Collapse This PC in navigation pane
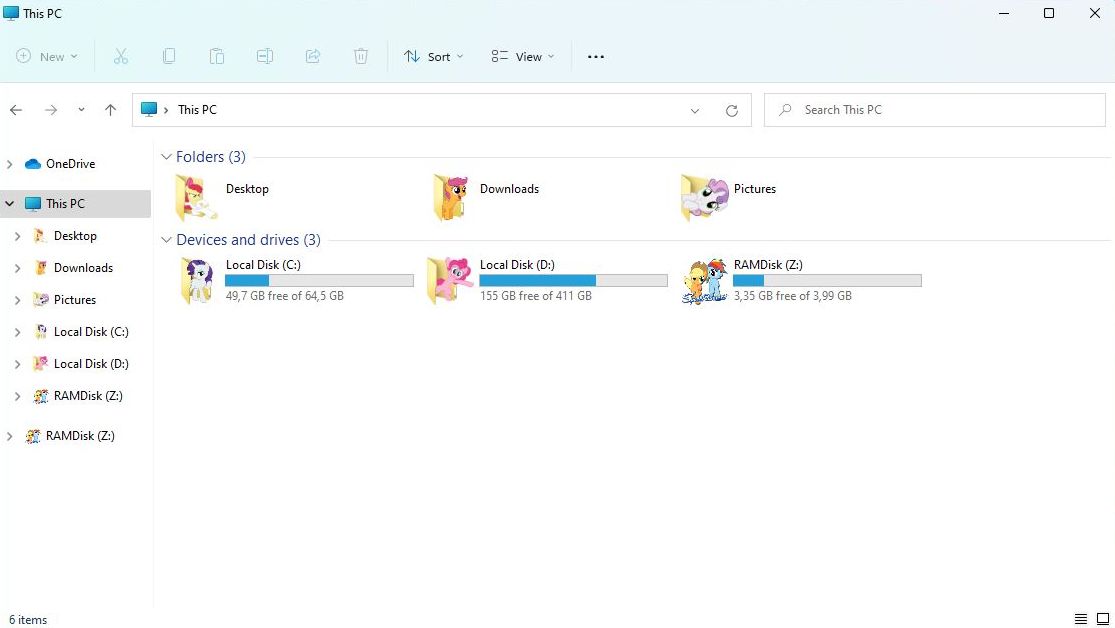The height and width of the screenshot is (628, 1115). tap(9, 203)
